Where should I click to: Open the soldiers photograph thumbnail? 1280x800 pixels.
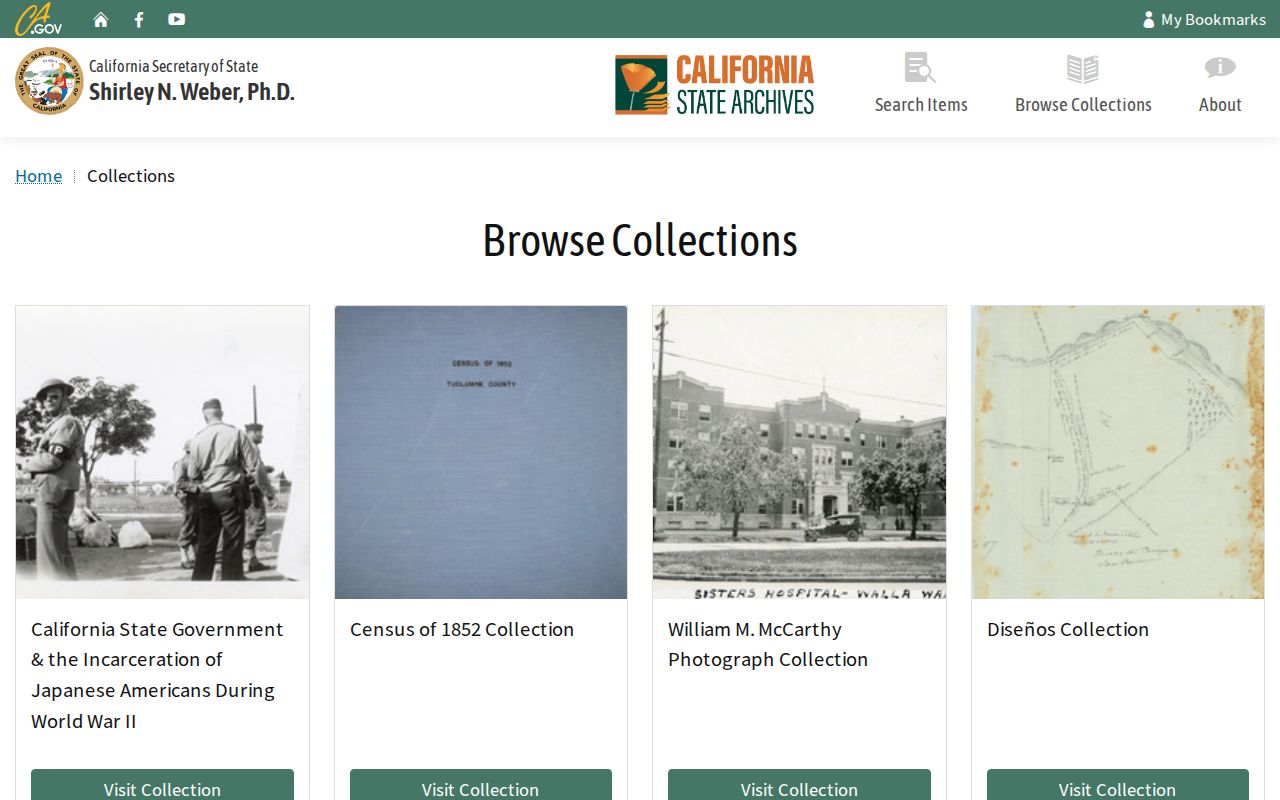tap(162, 452)
